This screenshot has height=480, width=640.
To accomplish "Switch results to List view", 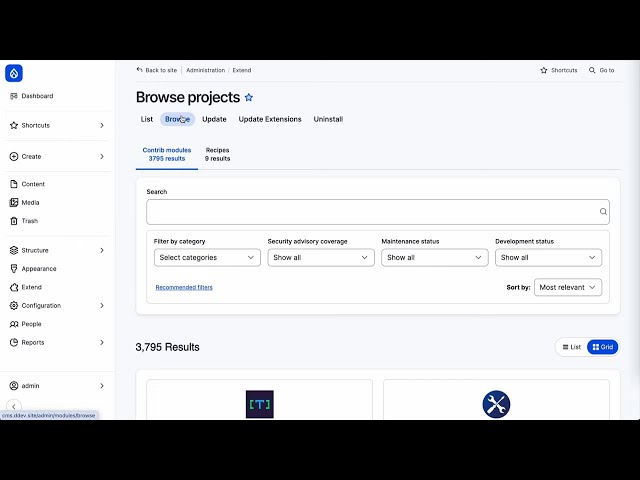I will tap(571, 347).
